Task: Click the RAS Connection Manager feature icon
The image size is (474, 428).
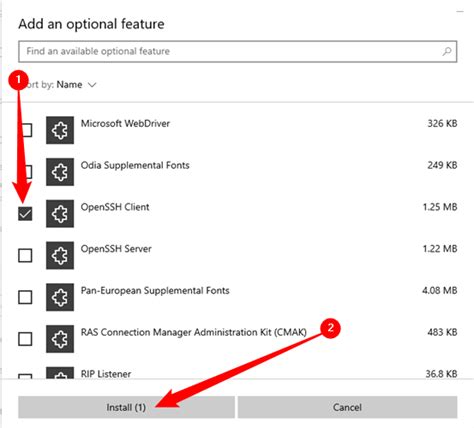Action: coord(60,339)
